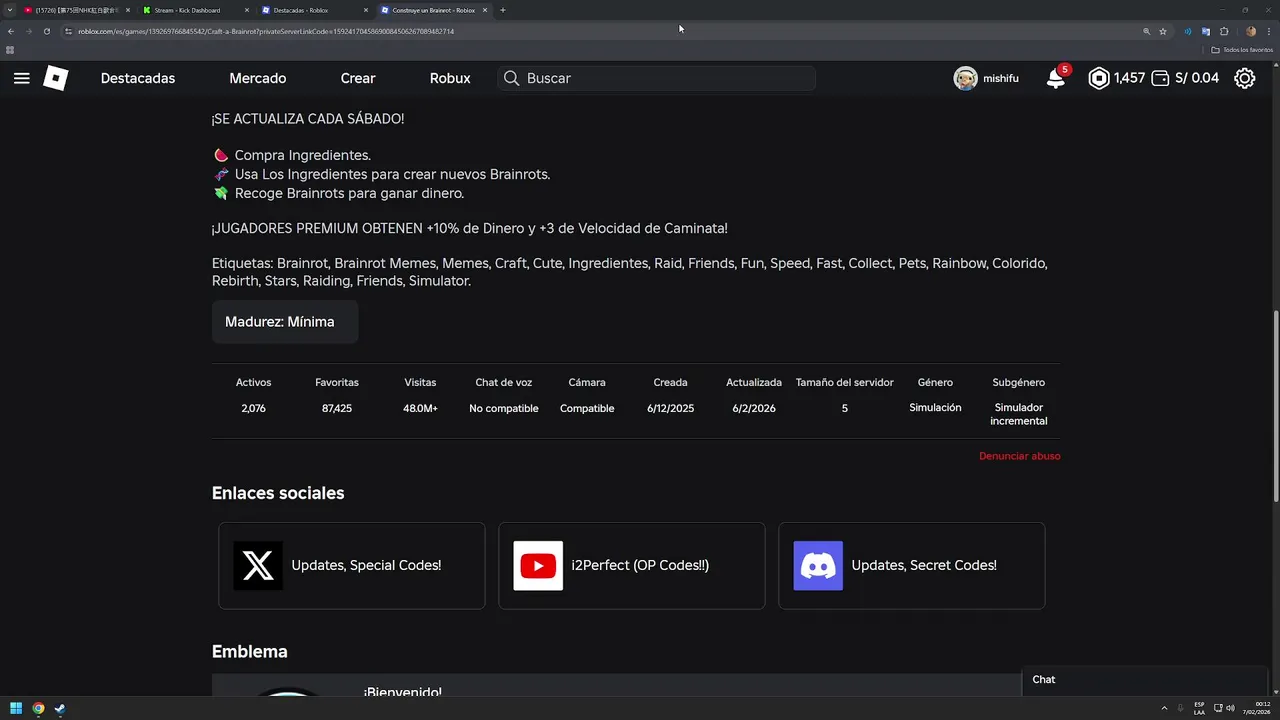Open the Discord social icon
Viewport: 1280px width, 720px height.
pyautogui.click(x=818, y=566)
